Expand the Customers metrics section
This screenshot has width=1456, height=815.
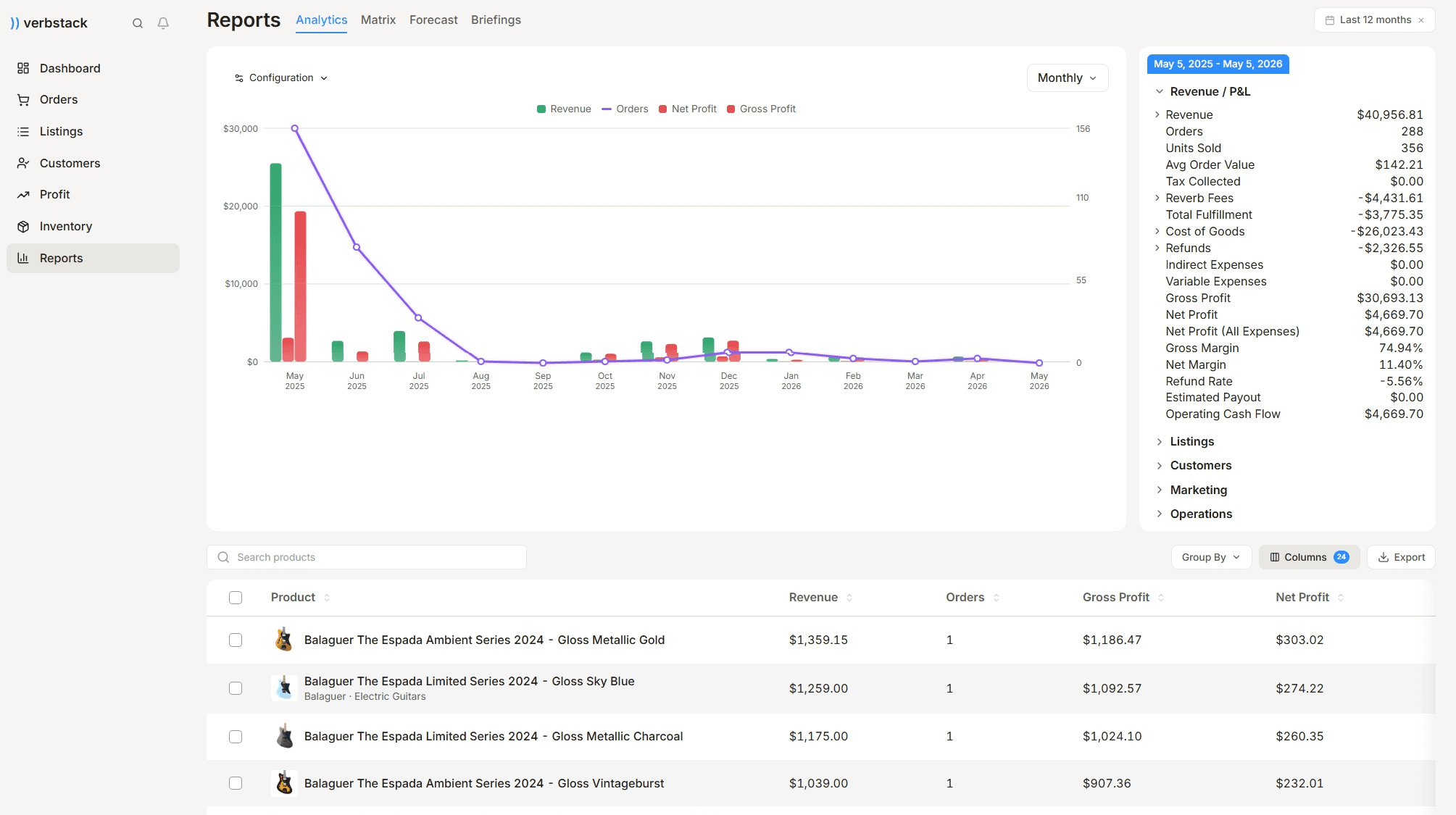(1193, 465)
